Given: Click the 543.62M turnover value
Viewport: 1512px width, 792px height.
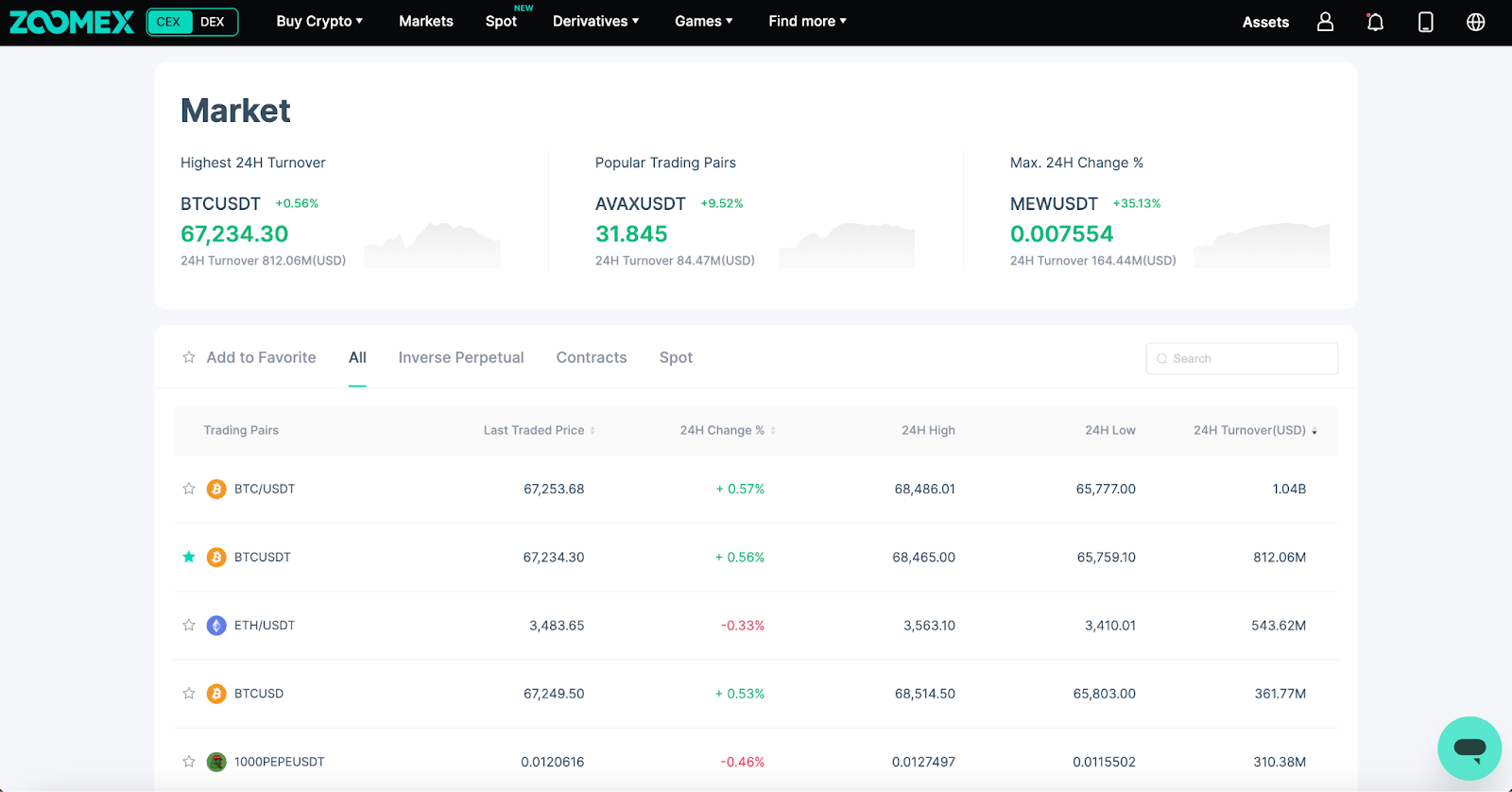Looking at the screenshot, I should click(x=1279, y=625).
